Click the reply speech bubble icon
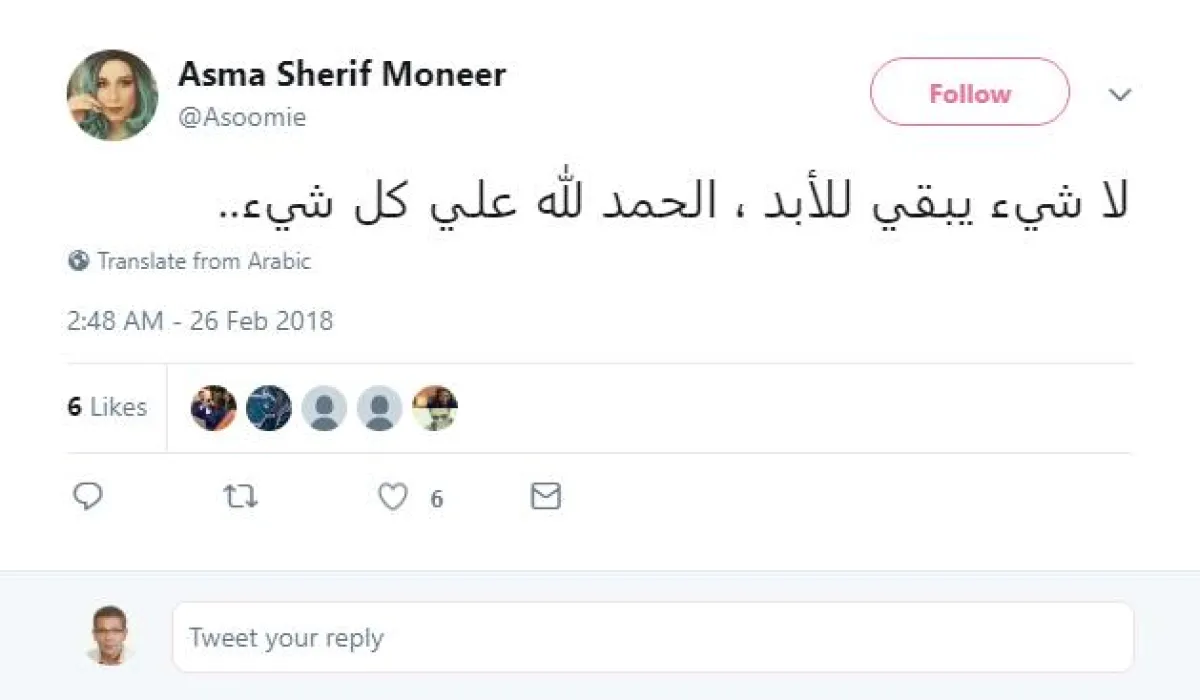The image size is (1200, 700). (x=89, y=496)
